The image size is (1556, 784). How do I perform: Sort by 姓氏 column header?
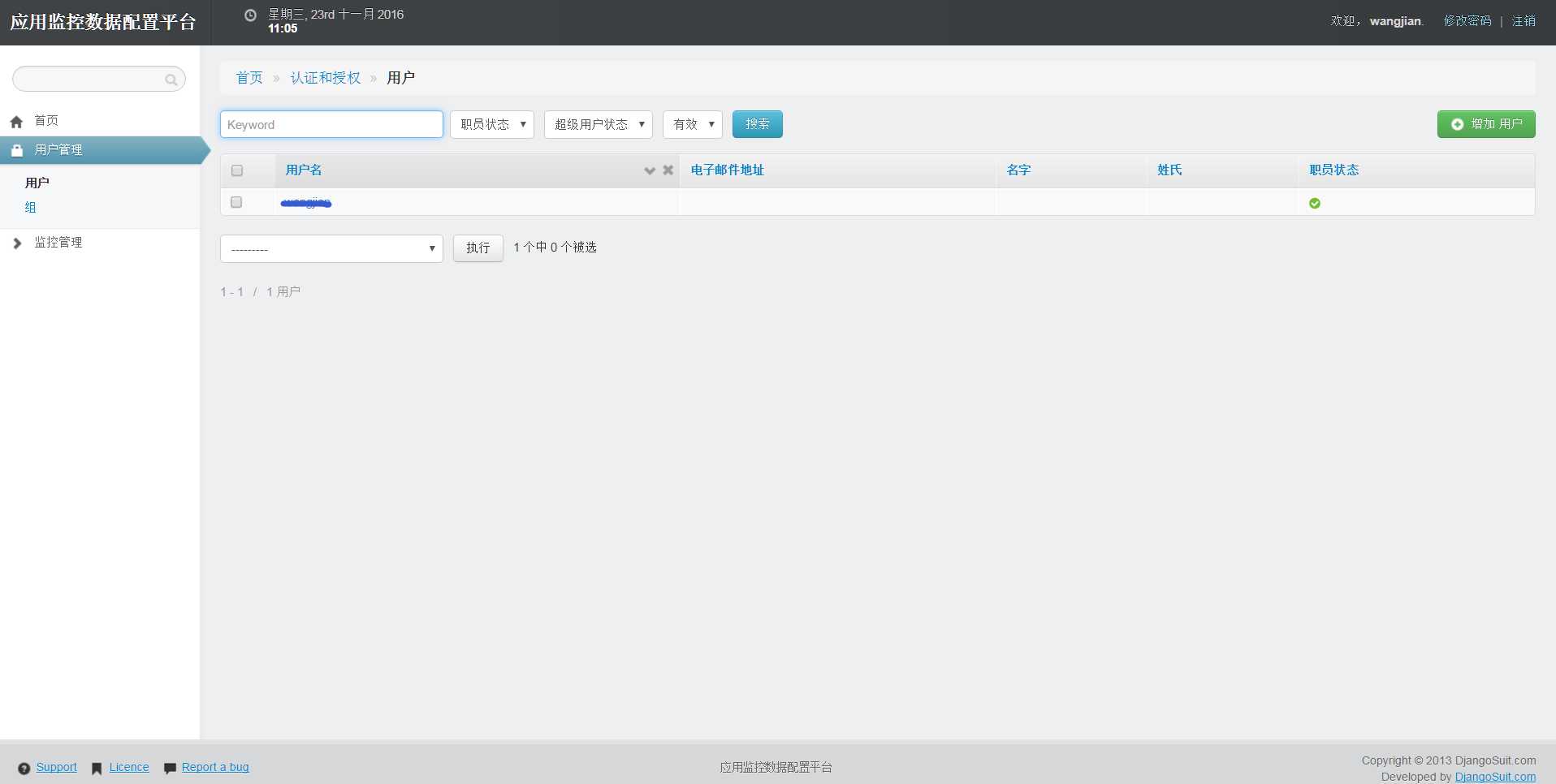1169,170
